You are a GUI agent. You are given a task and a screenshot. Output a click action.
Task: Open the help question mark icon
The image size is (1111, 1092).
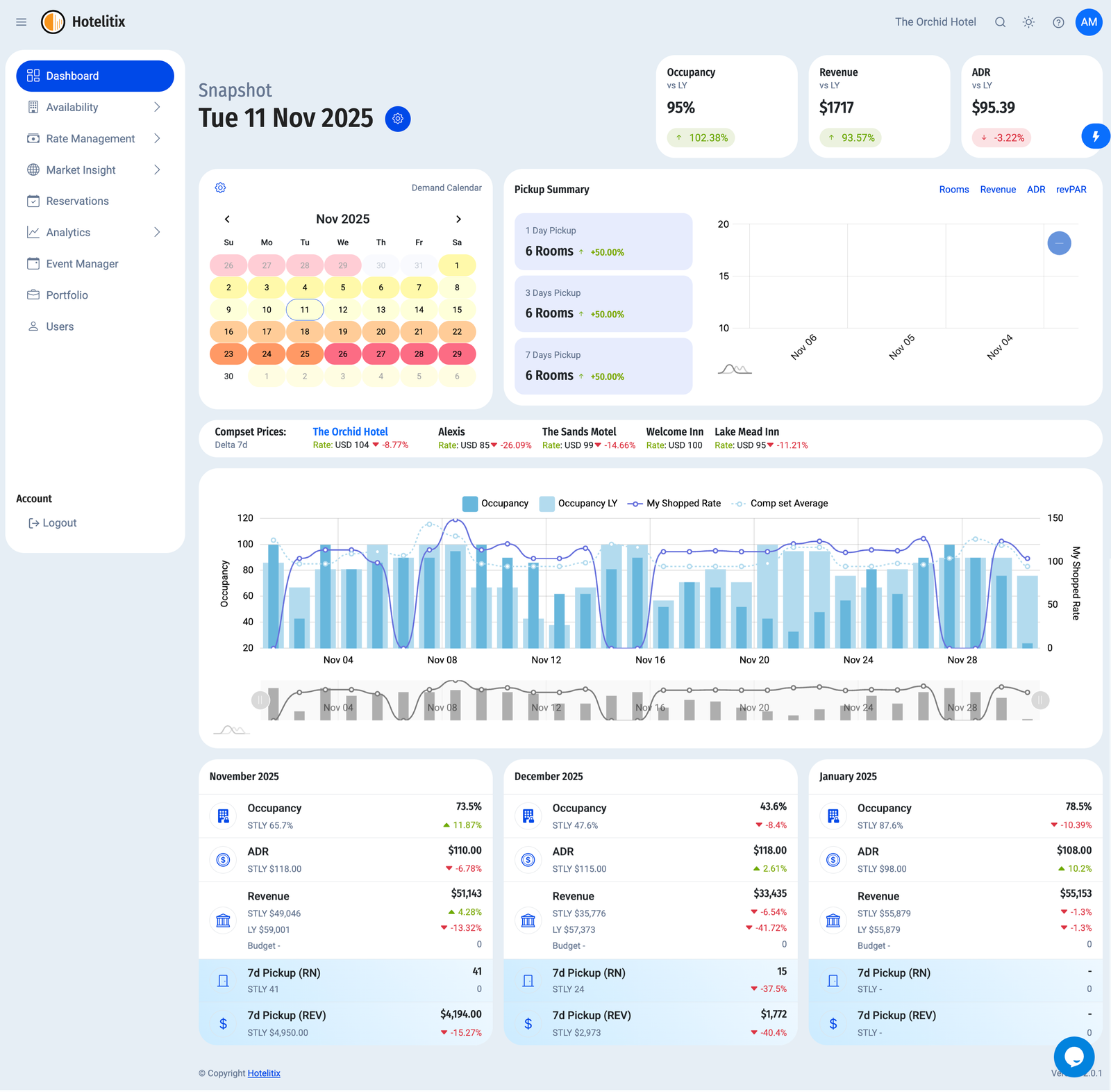(x=1058, y=22)
